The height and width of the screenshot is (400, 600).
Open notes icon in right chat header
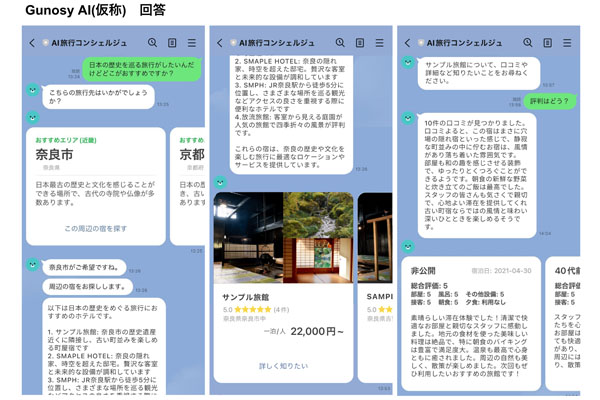[x=548, y=43]
